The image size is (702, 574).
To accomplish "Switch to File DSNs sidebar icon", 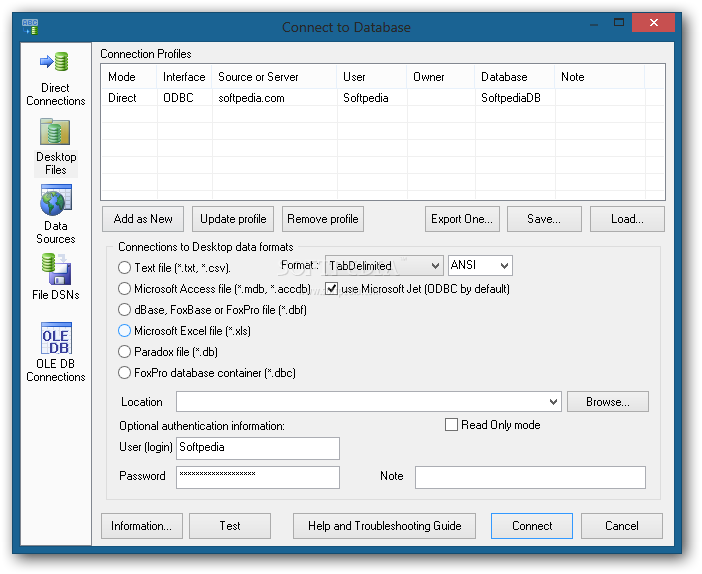I will tap(56, 276).
